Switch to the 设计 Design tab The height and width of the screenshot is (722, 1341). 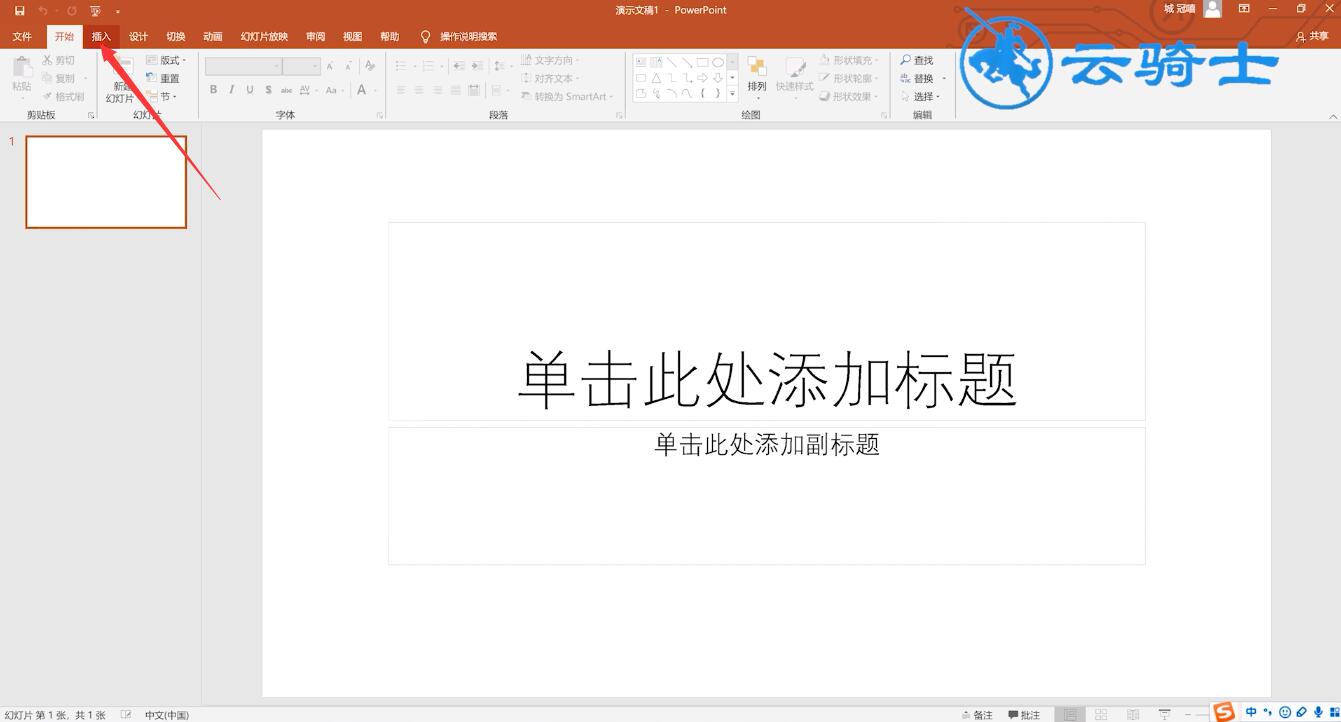[x=138, y=36]
